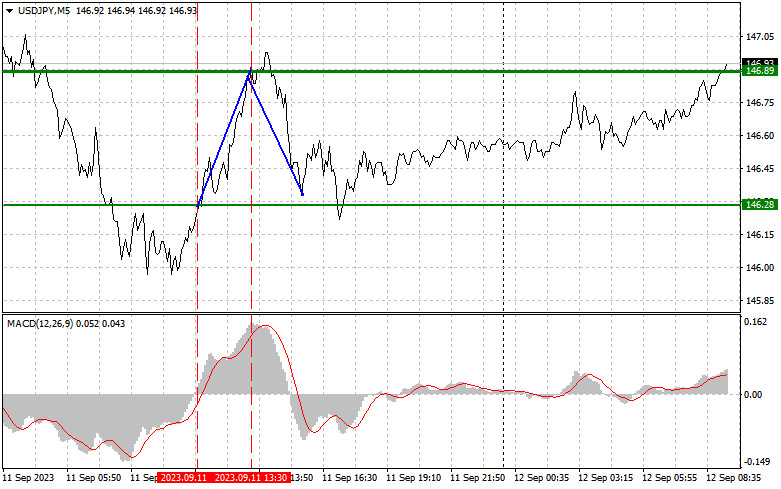Click the triangle icon beside USDJPY,M5
781x489 pixels.
click(x=9, y=9)
